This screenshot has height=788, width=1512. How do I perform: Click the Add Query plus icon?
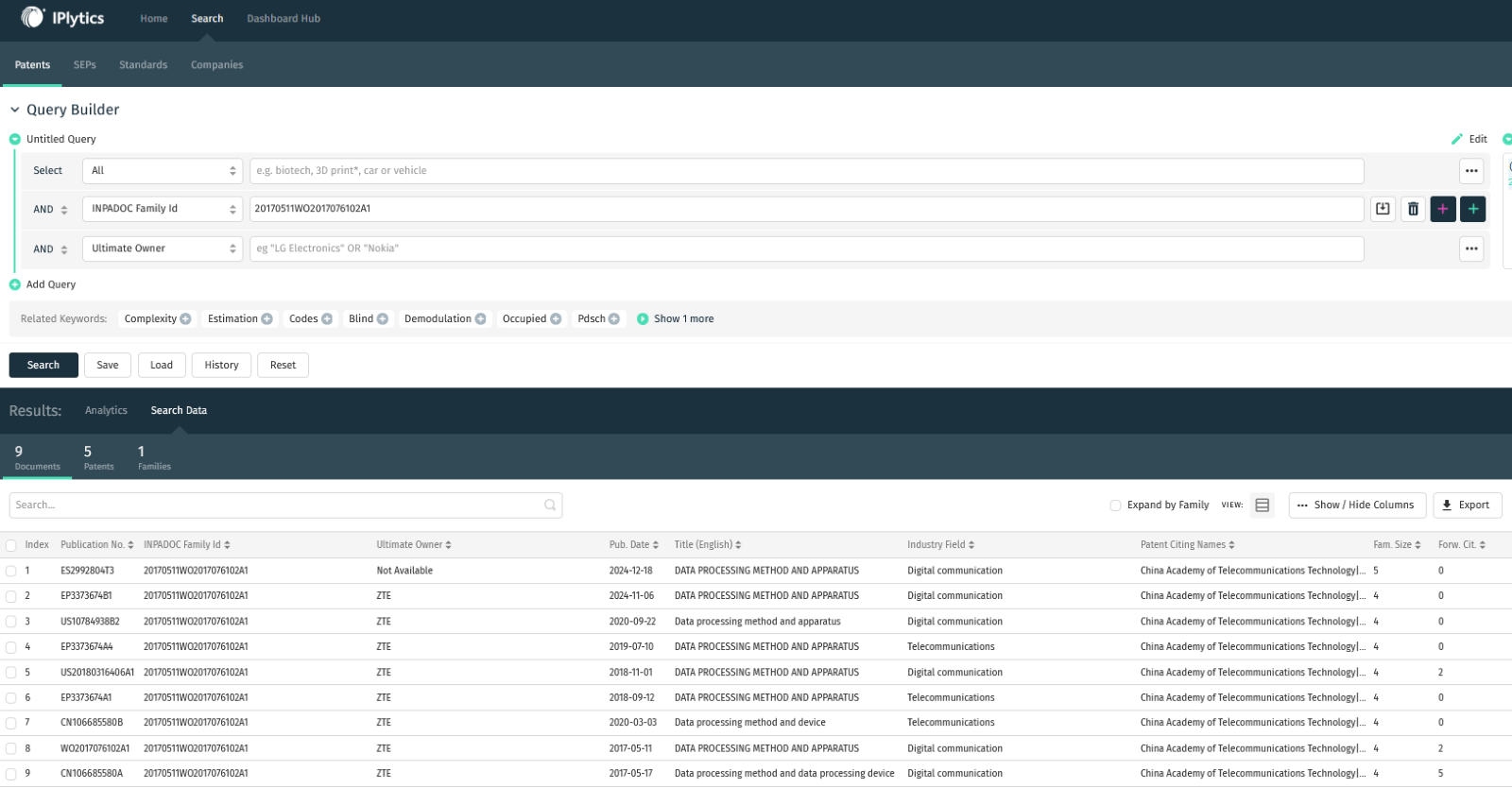click(15, 284)
